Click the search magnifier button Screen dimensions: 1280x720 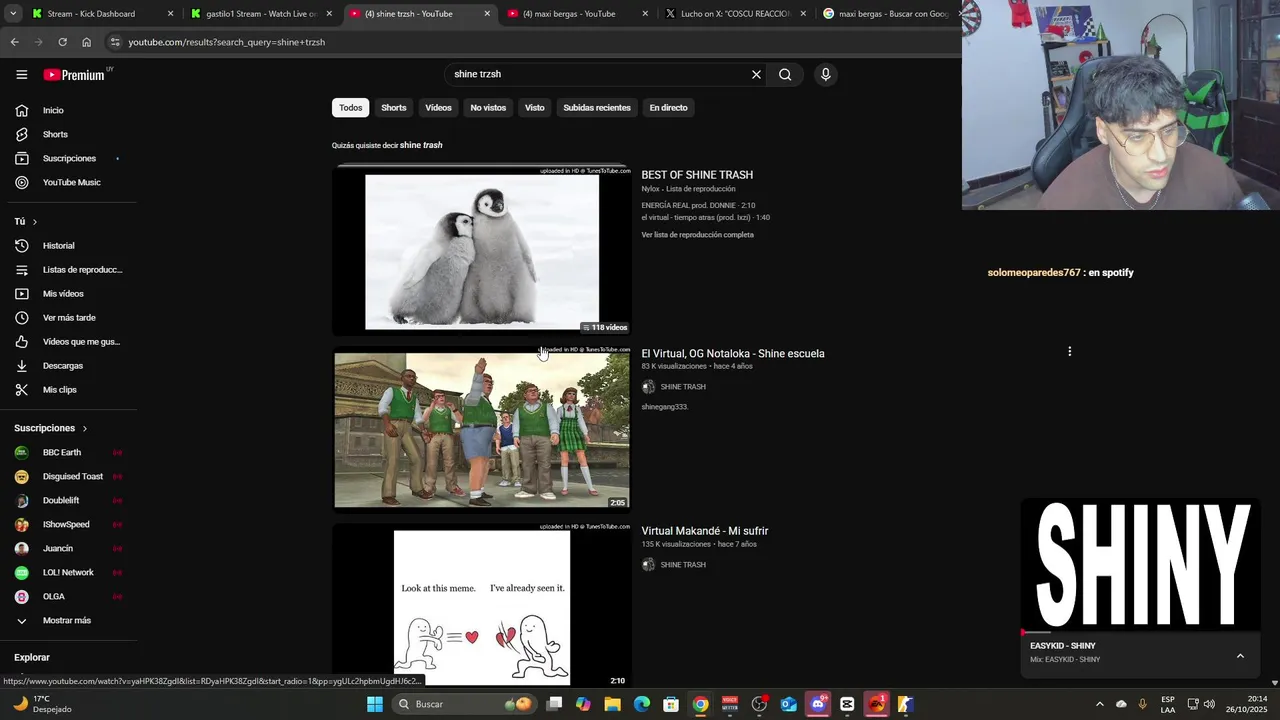click(785, 74)
